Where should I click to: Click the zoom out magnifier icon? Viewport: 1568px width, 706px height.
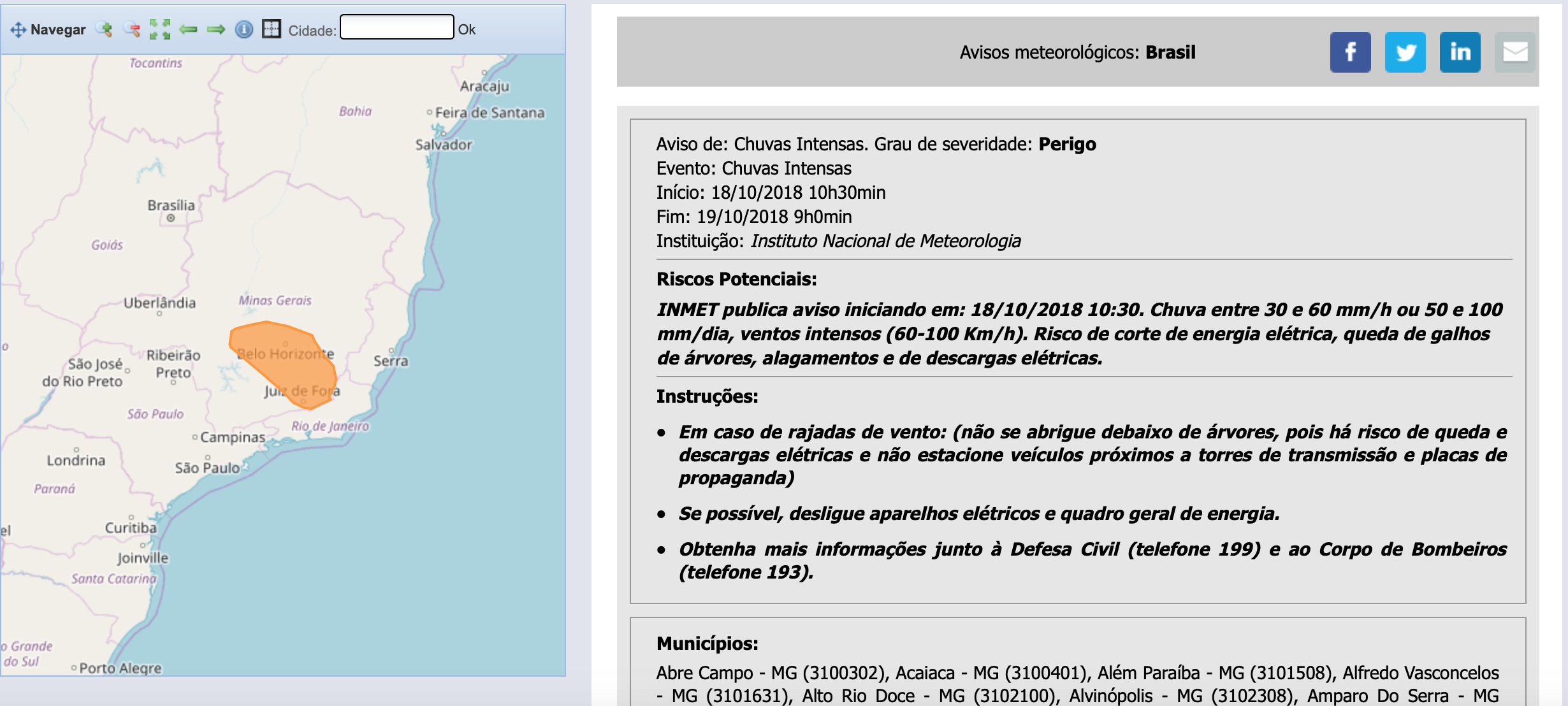(x=132, y=29)
